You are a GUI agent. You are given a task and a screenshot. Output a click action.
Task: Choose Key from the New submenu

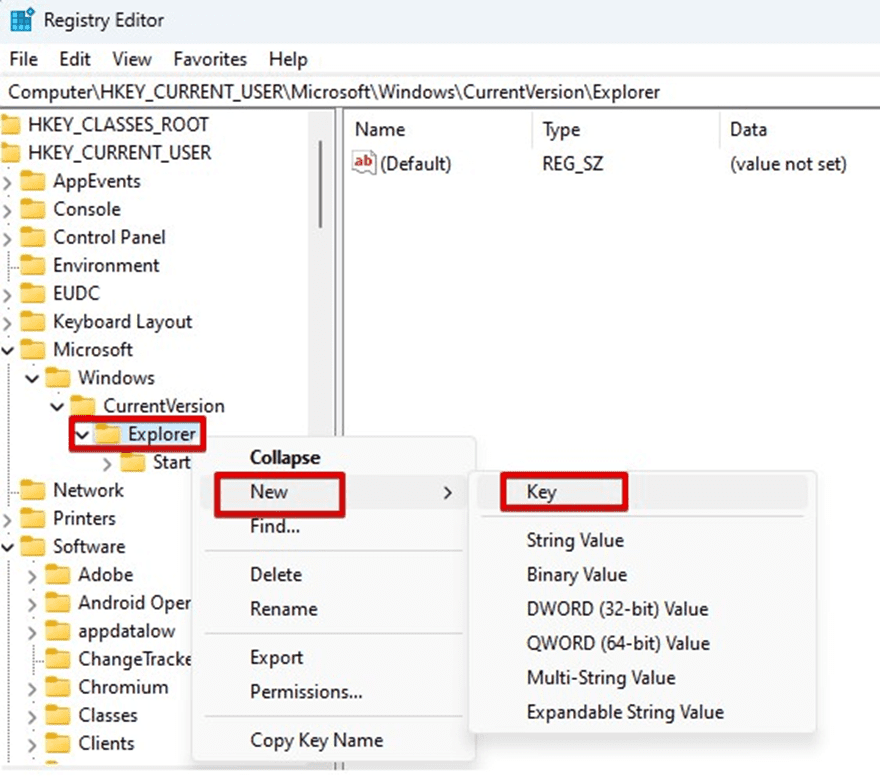(x=541, y=491)
